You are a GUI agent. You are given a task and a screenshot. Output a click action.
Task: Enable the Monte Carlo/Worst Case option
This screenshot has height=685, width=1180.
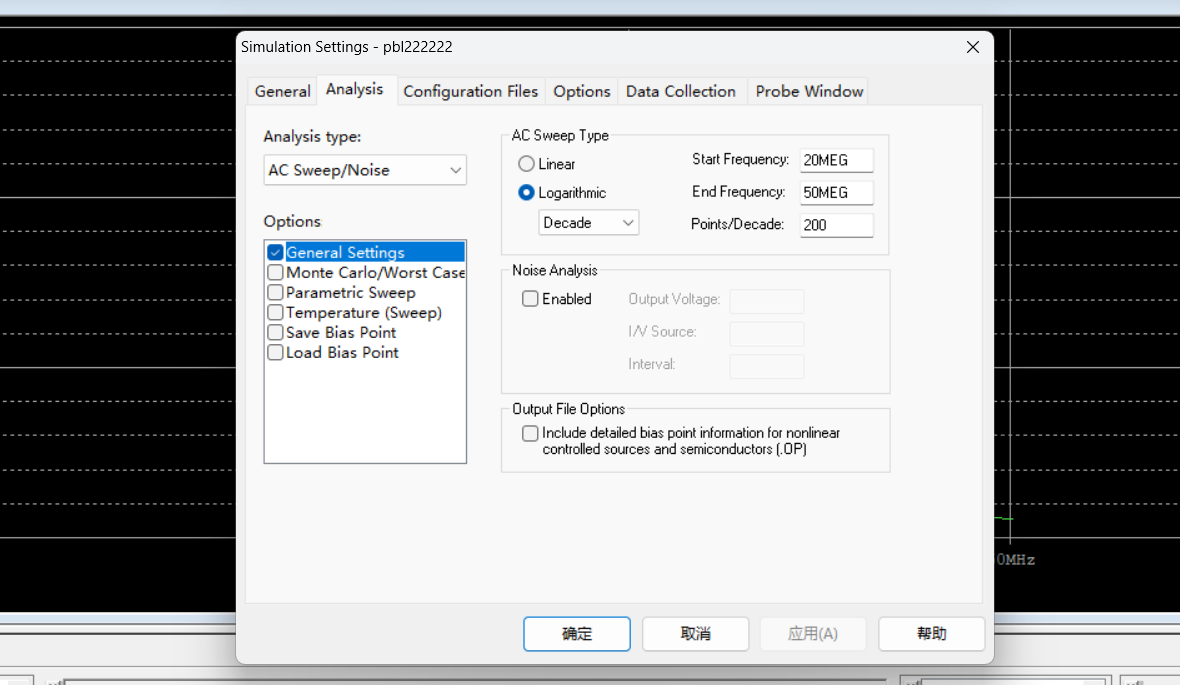(275, 272)
